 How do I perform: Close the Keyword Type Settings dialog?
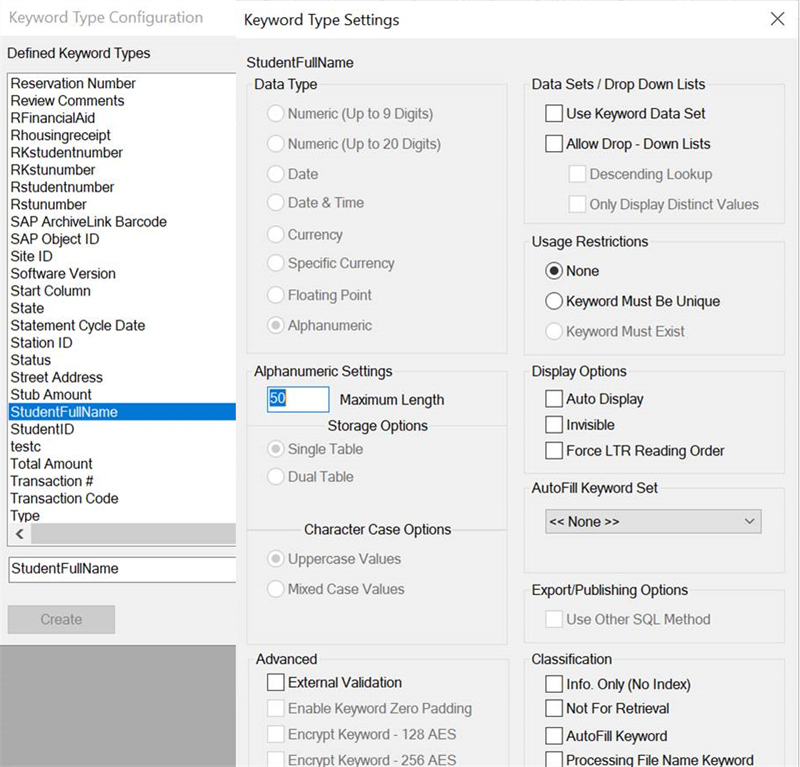click(x=777, y=19)
